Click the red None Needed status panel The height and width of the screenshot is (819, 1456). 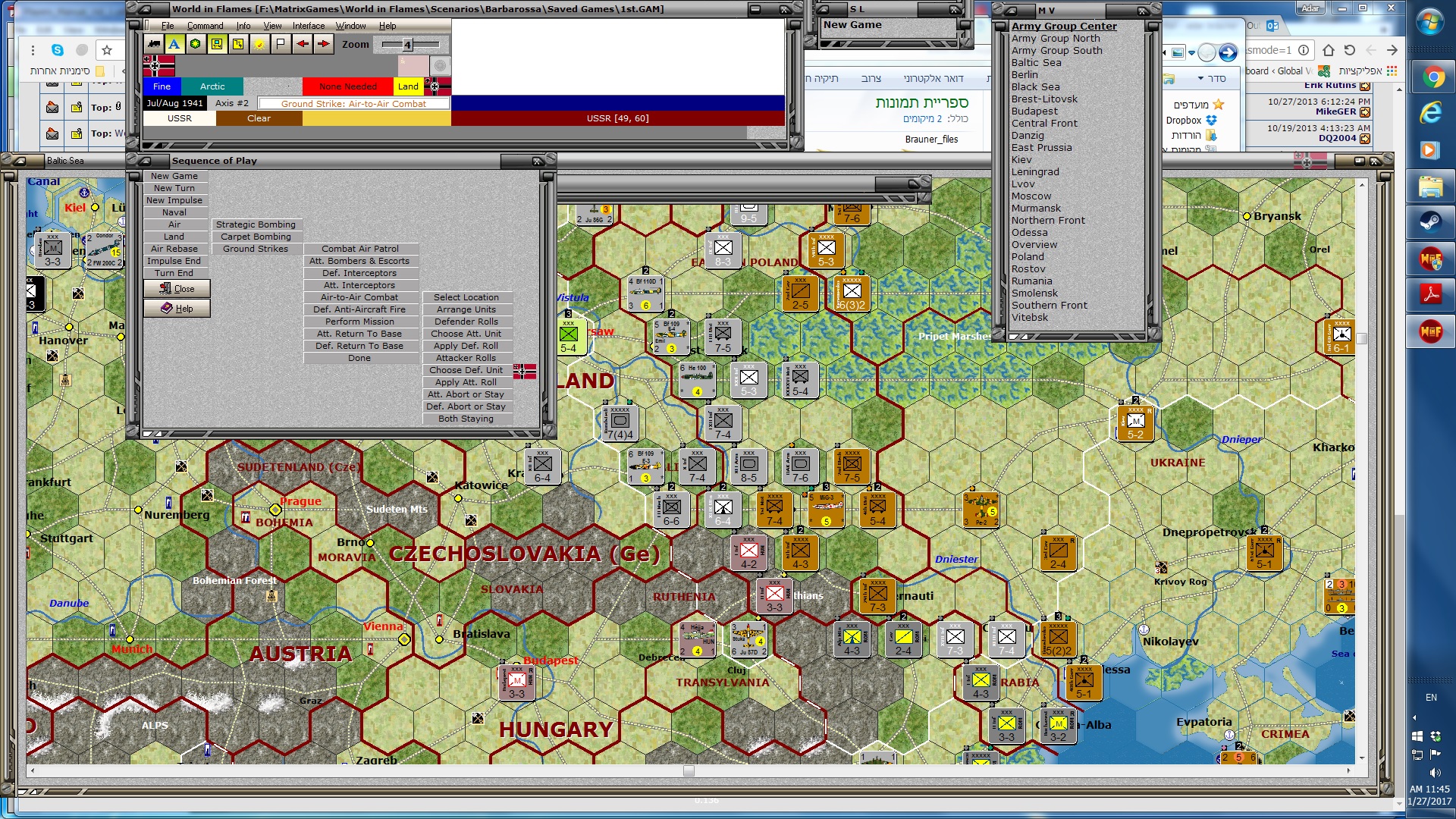point(347,86)
